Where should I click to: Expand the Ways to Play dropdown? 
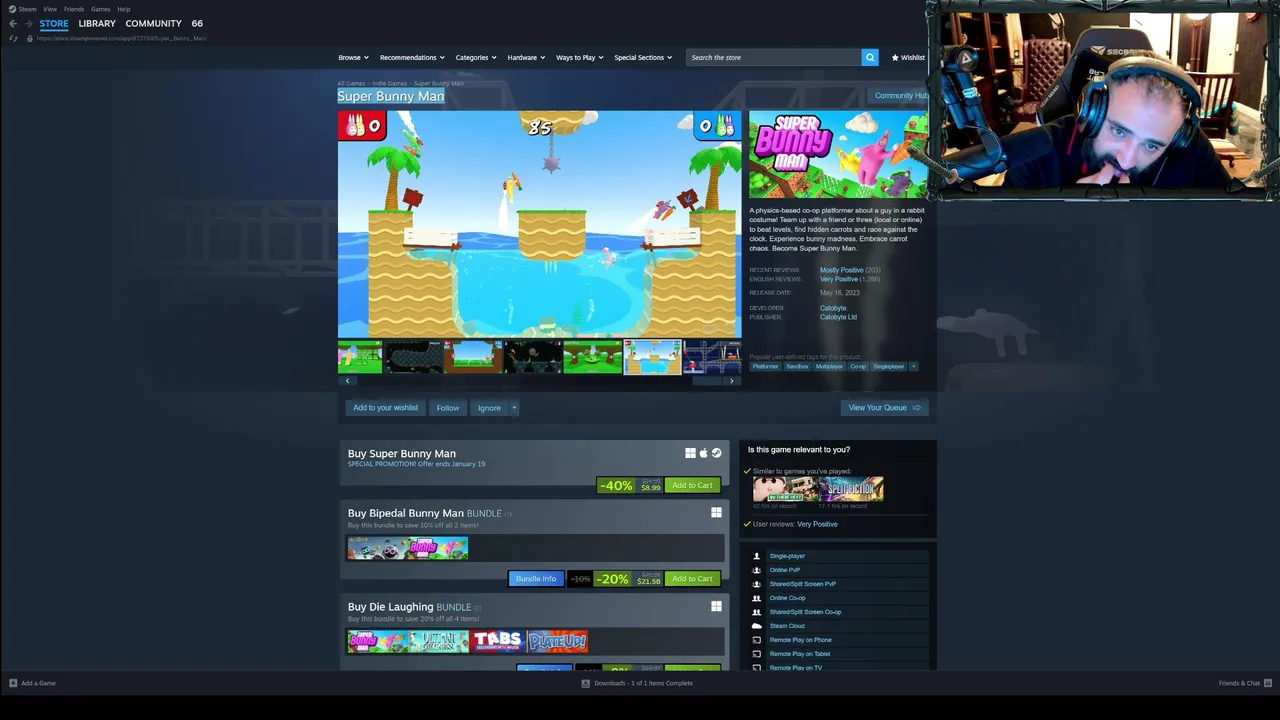coord(580,57)
